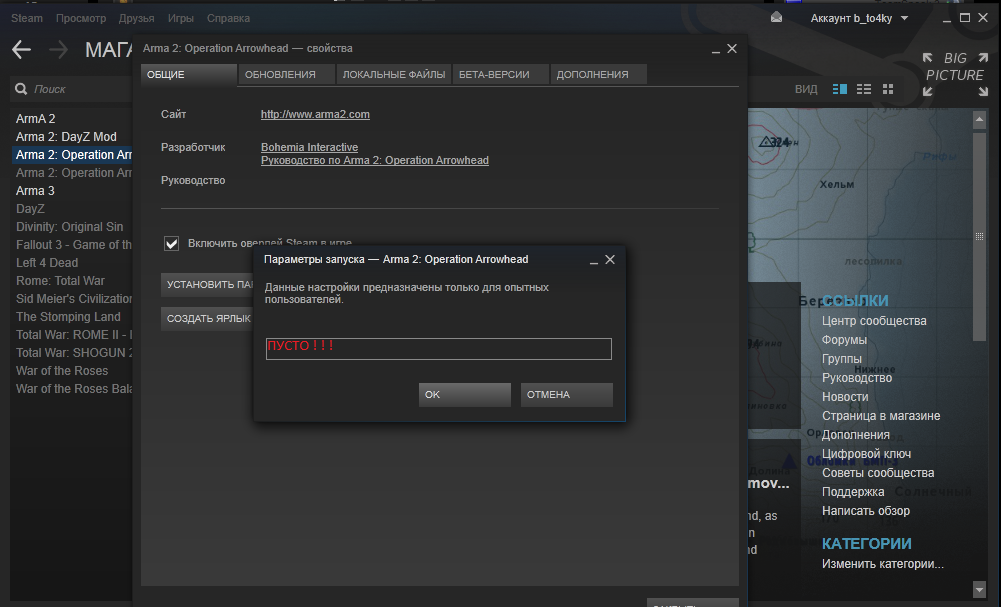
Task: Open the notifications envelope icon
Action: pyautogui.click(x=776, y=18)
